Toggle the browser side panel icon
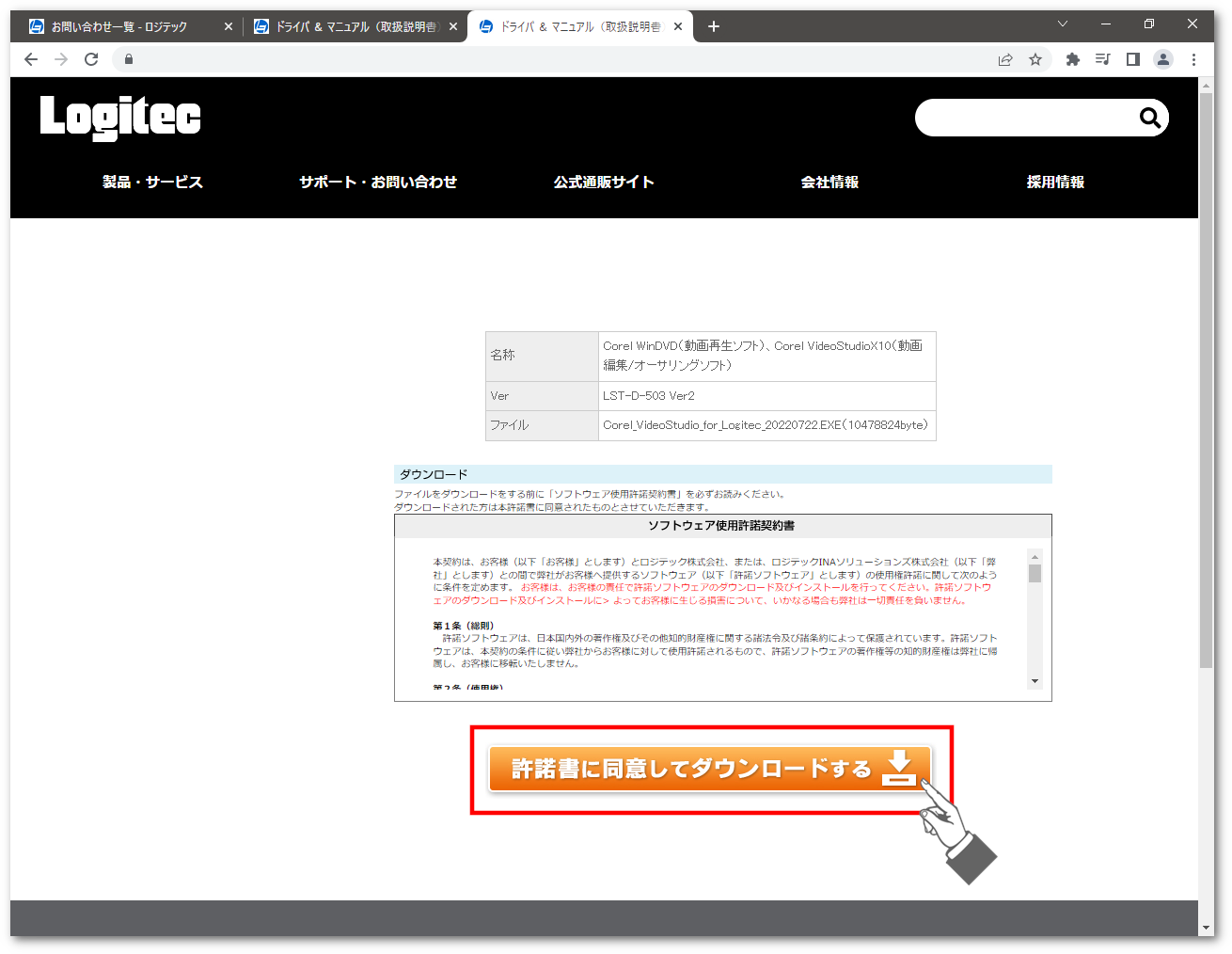 pyautogui.click(x=1133, y=59)
